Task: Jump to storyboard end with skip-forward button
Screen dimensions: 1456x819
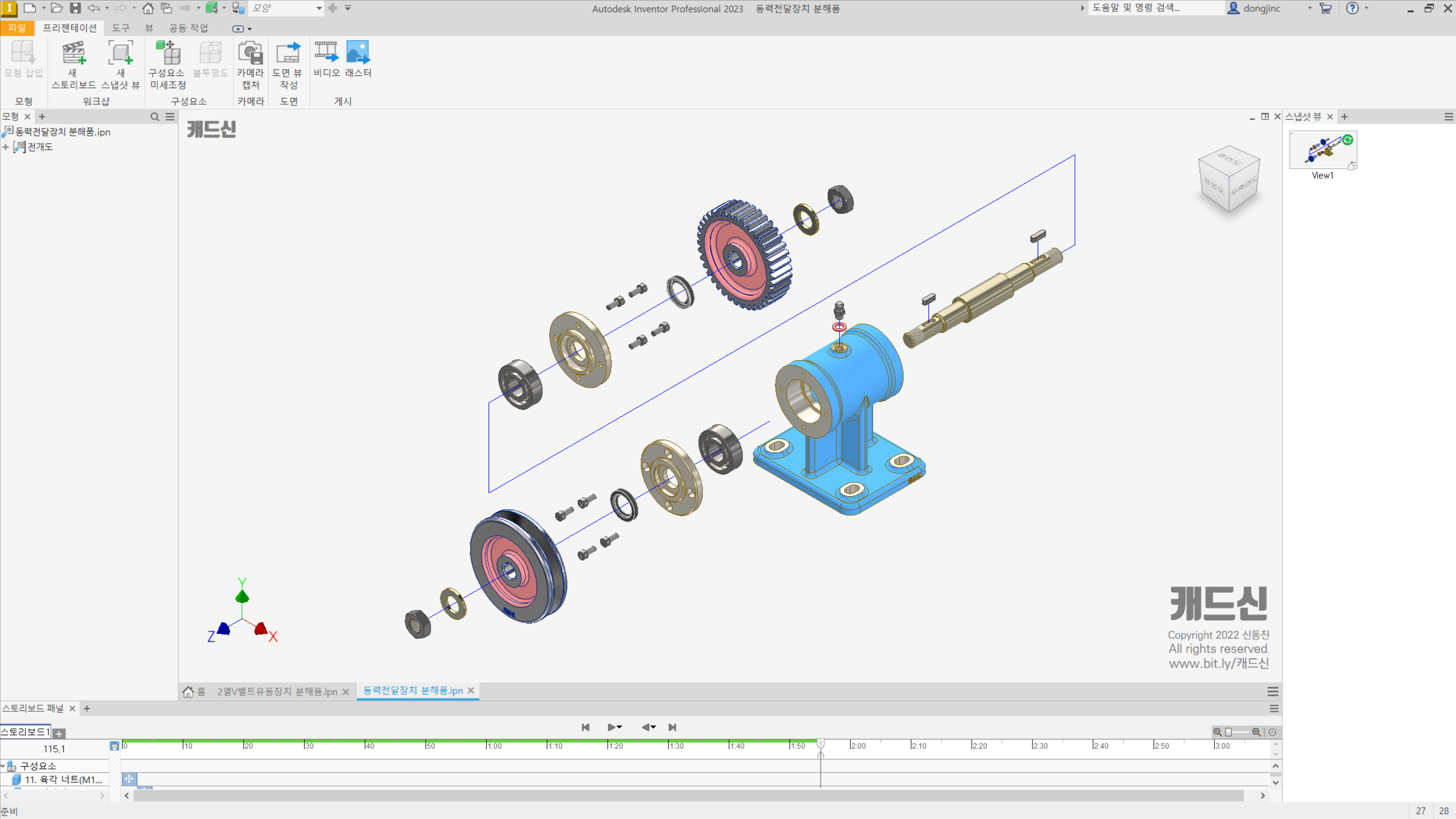Action: click(672, 727)
